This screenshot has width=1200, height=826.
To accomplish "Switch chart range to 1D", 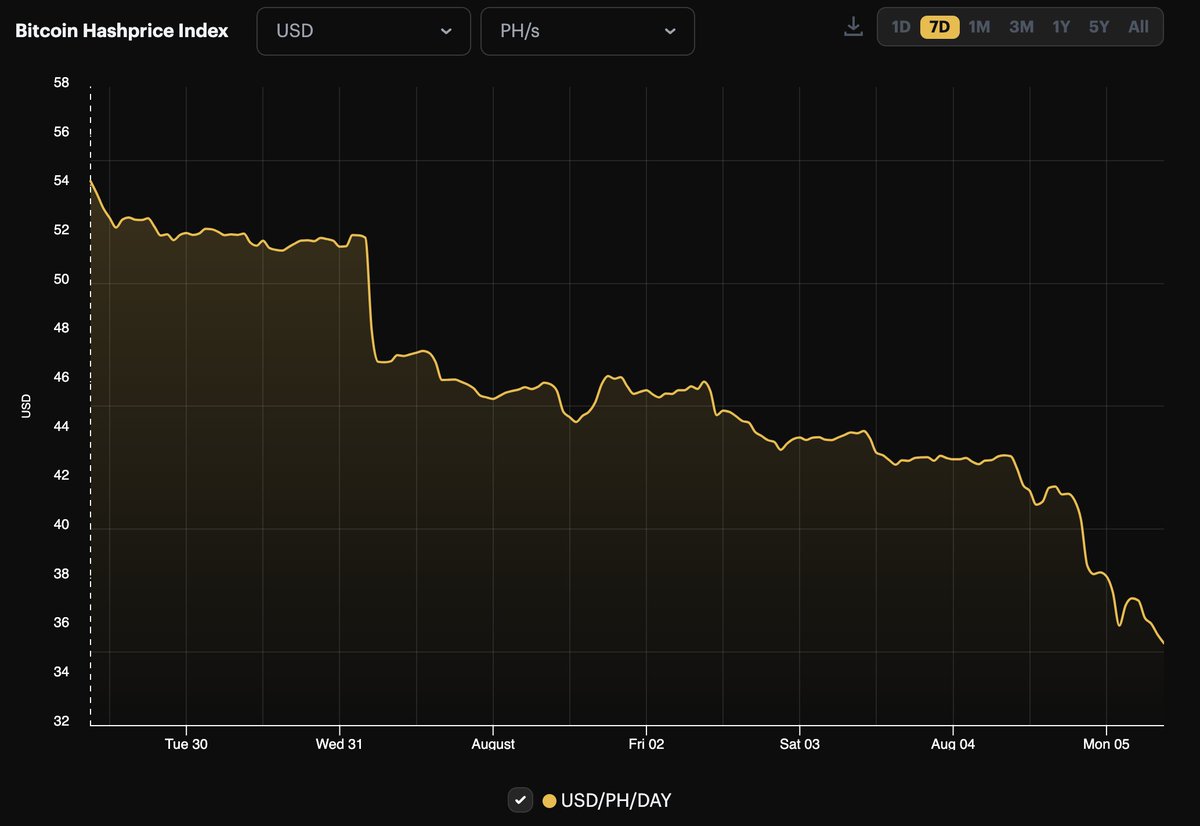I will [x=900, y=27].
